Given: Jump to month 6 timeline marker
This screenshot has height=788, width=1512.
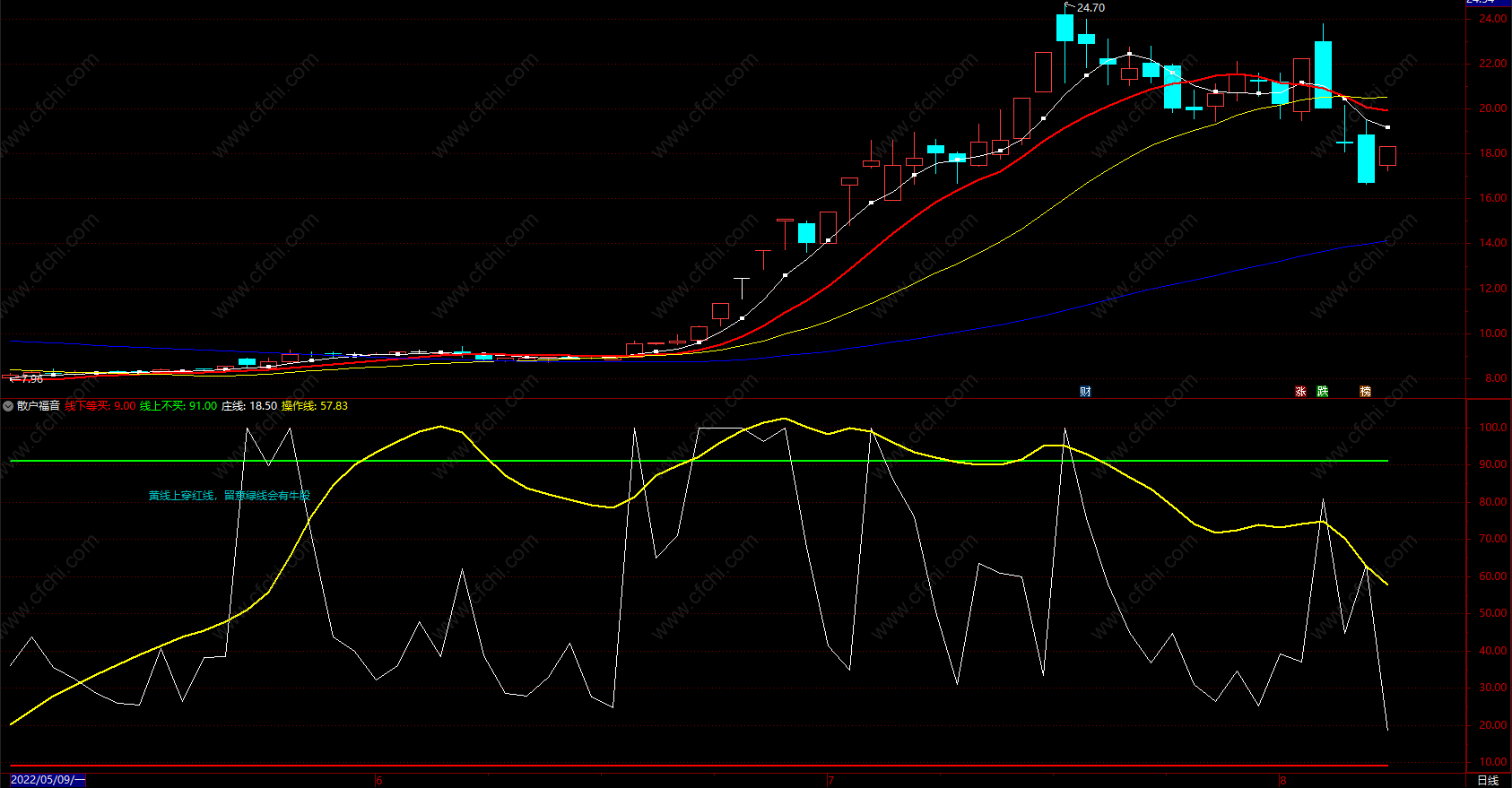Looking at the screenshot, I should point(378,780).
